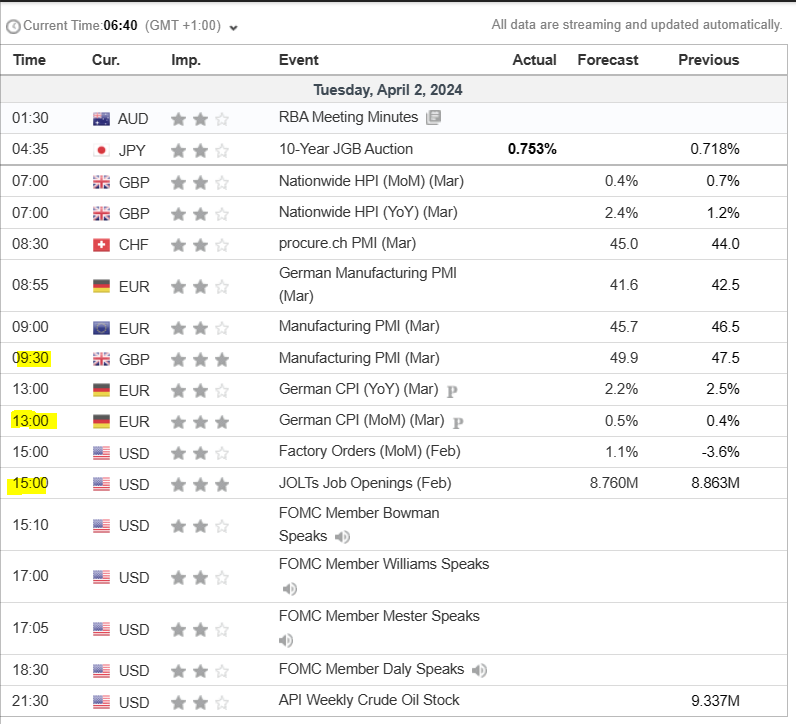Image resolution: width=796 pixels, height=724 pixels.
Task: Click the Japan flag icon for JPY
Action: pos(101,150)
